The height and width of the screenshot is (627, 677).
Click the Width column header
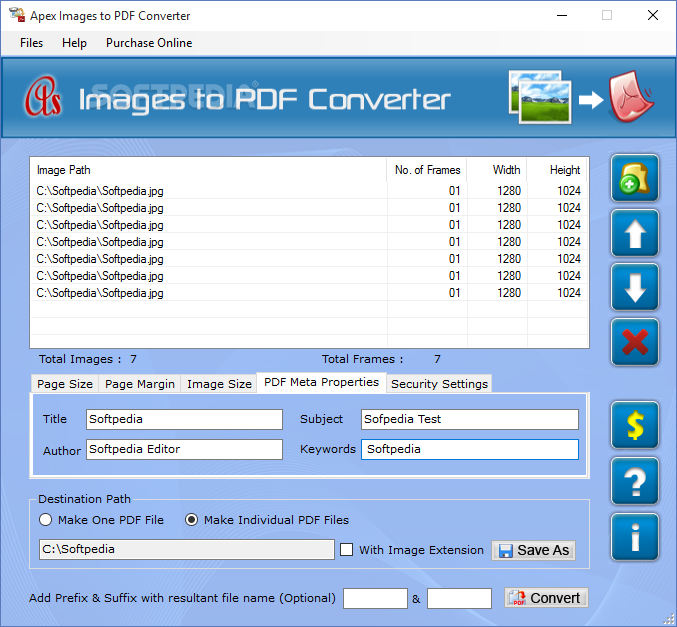[497, 170]
